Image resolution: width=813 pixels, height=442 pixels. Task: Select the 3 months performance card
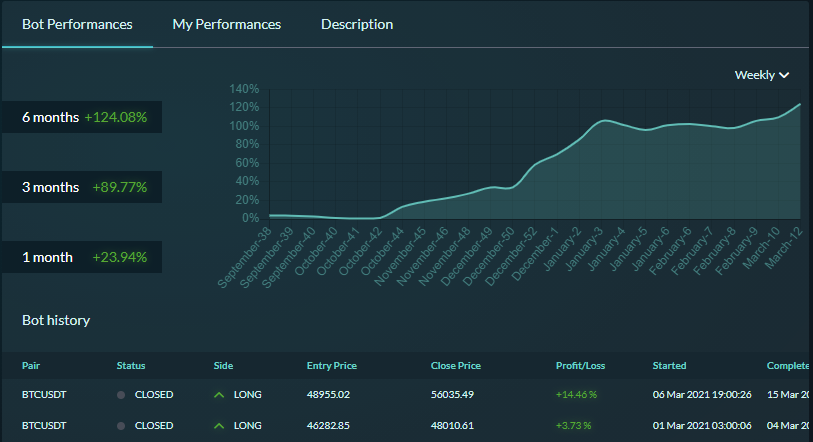pos(82,187)
